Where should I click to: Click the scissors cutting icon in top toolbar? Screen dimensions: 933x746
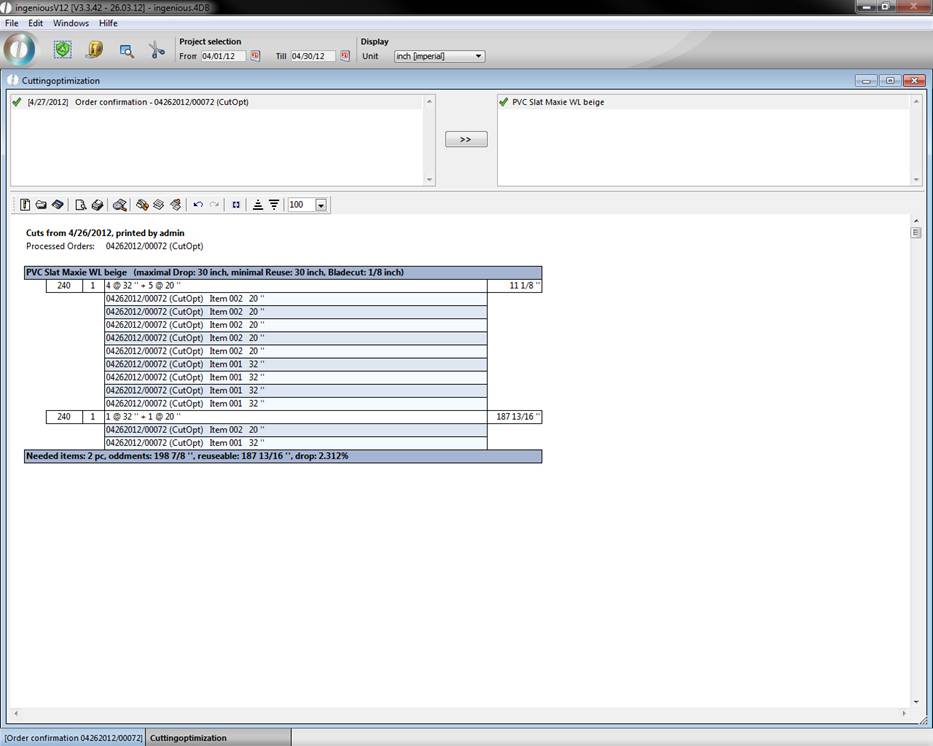(157, 50)
